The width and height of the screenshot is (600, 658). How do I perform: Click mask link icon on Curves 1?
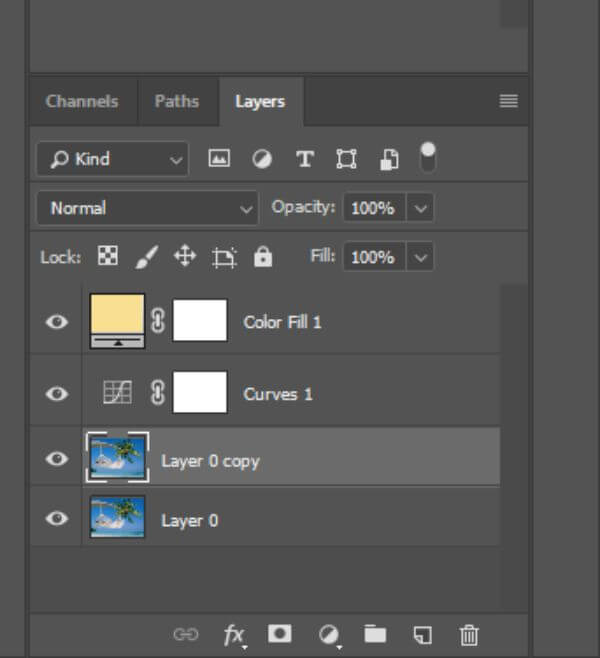click(x=158, y=393)
